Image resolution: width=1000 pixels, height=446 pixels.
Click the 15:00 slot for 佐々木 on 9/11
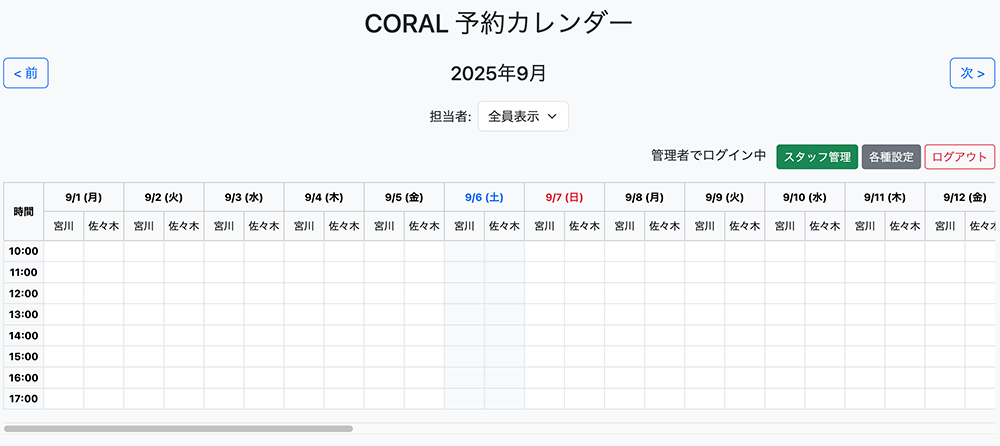tap(905, 357)
